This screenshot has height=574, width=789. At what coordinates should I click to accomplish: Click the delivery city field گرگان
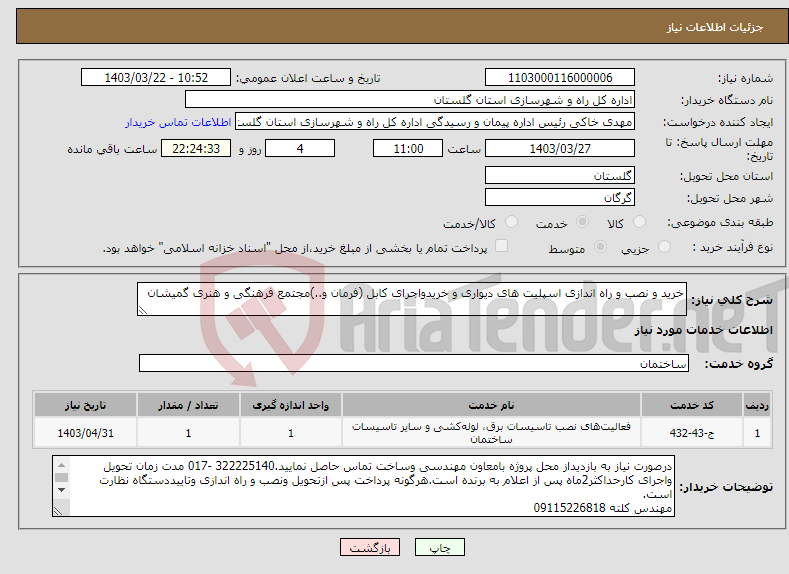pyautogui.click(x=560, y=197)
